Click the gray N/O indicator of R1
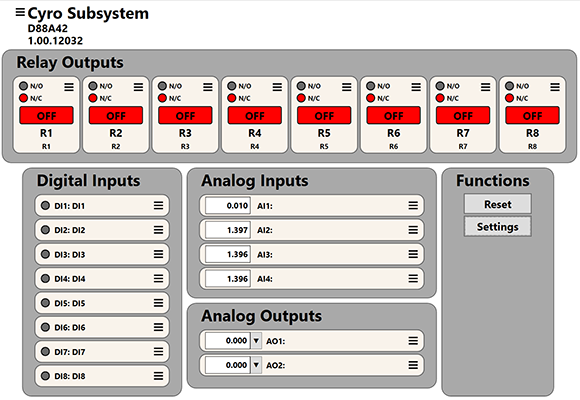The width and height of the screenshot is (580, 400). [23, 86]
